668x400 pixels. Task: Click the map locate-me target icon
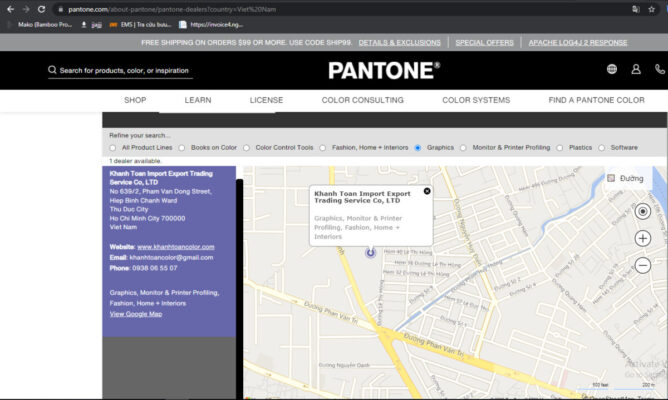click(x=642, y=211)
